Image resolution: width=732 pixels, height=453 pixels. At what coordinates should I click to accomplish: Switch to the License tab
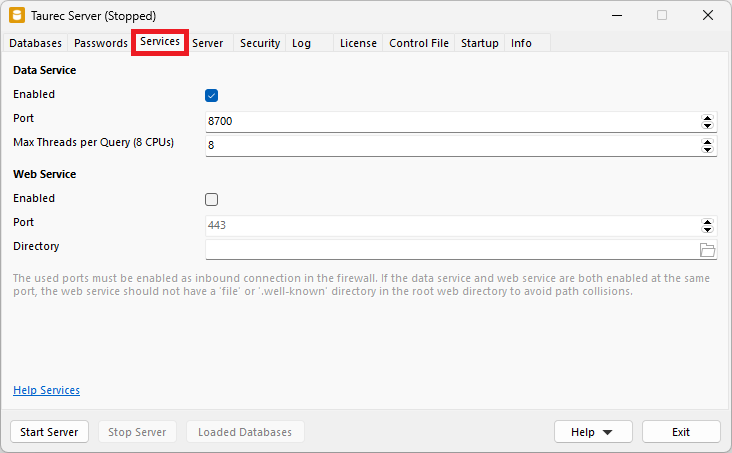pyautogui.click(x=358, y=43)
